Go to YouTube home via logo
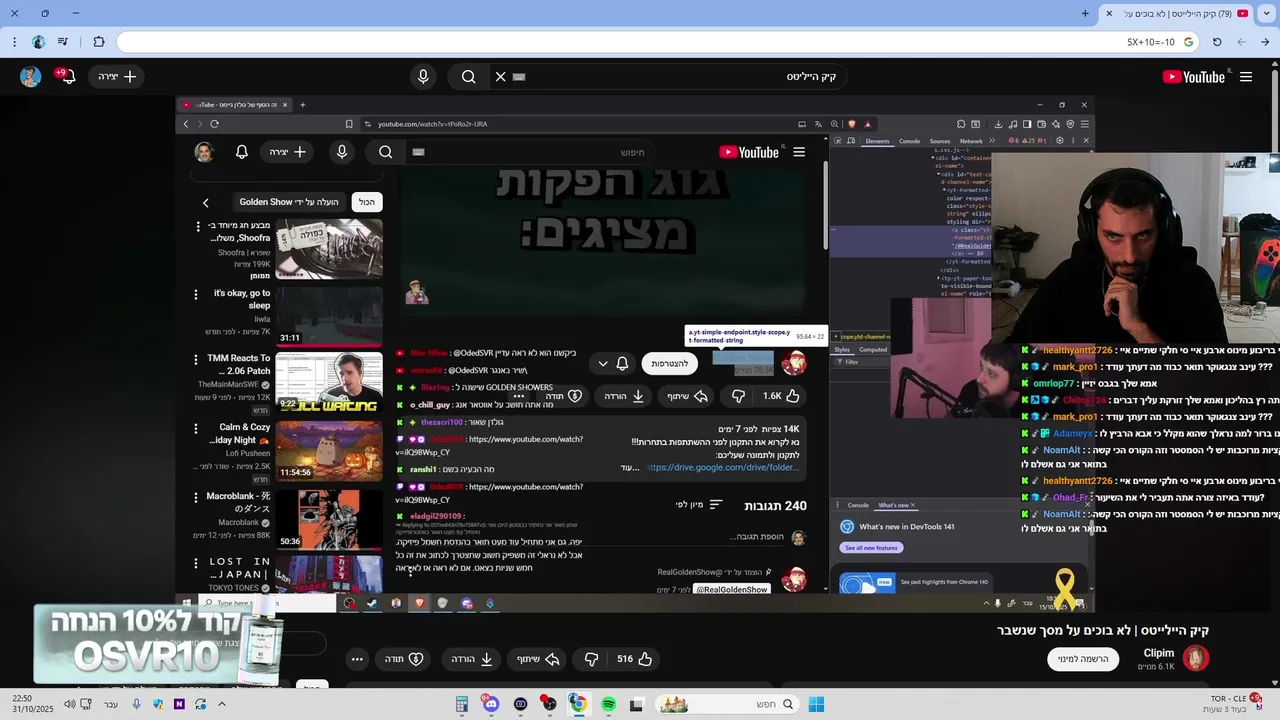The width and height of the screenshot is (1280, 720). click(x=1194, y=77)
